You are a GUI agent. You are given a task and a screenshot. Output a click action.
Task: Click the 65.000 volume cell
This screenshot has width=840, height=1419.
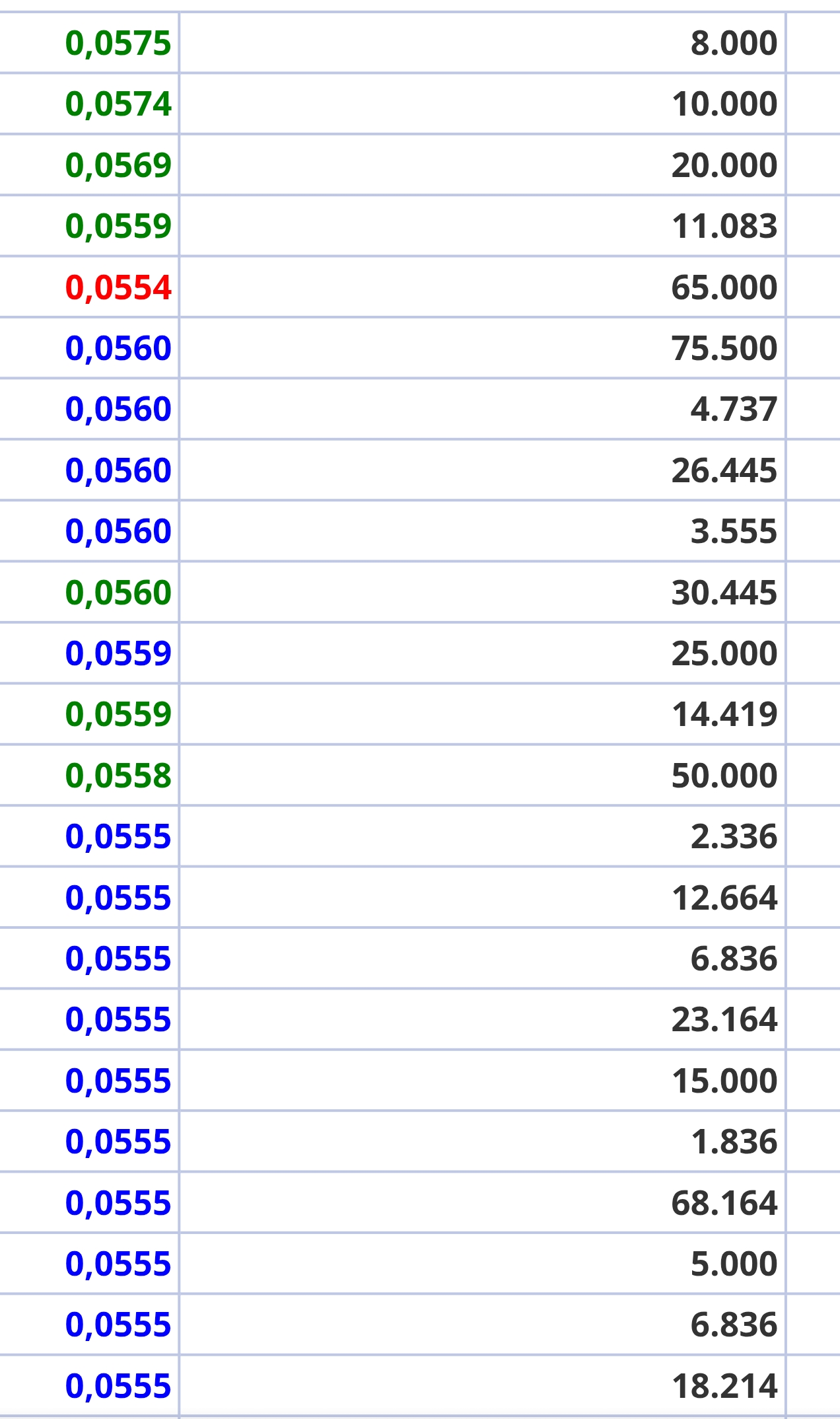tap(724, 287)
